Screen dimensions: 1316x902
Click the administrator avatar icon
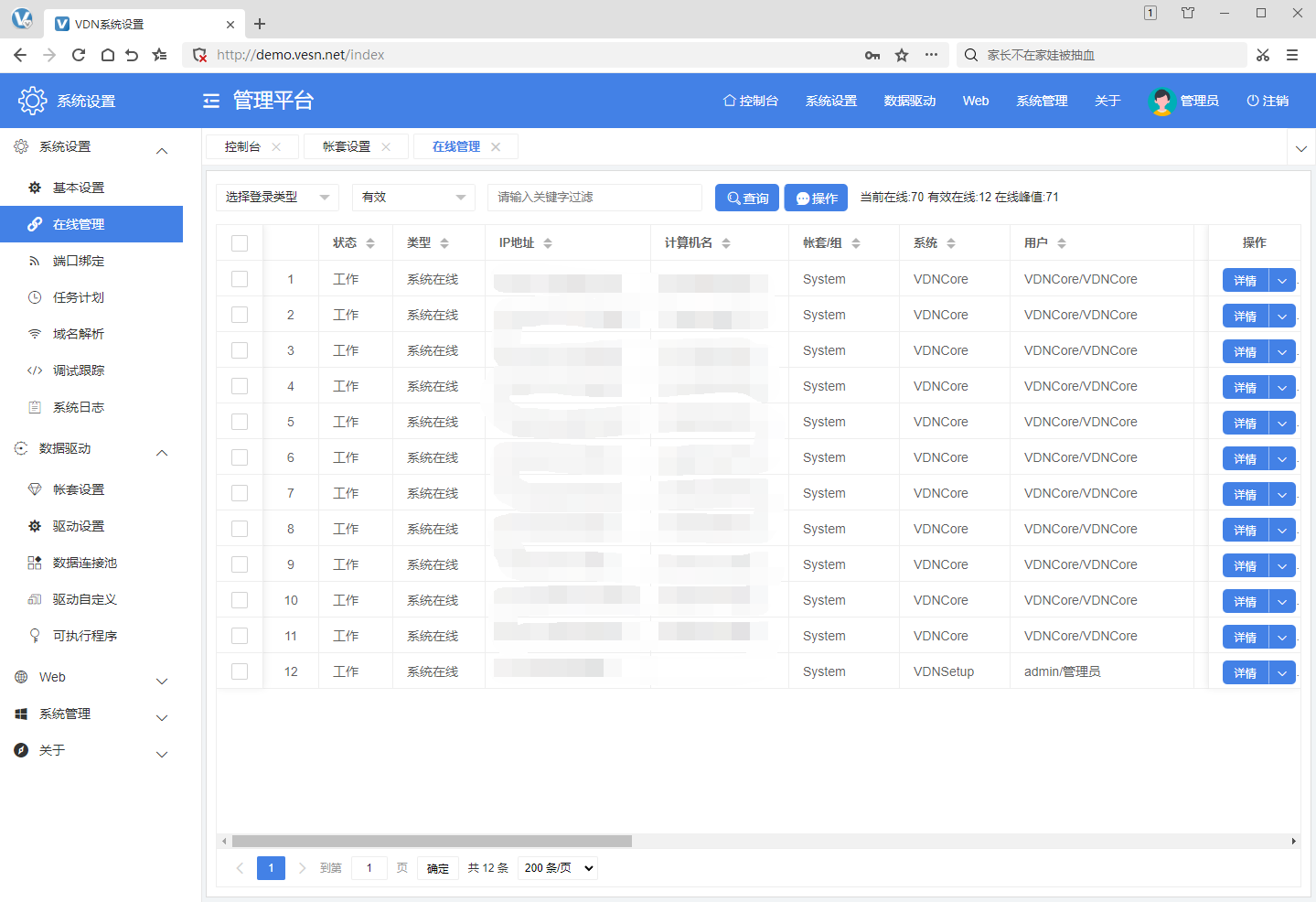point(1161,101)
